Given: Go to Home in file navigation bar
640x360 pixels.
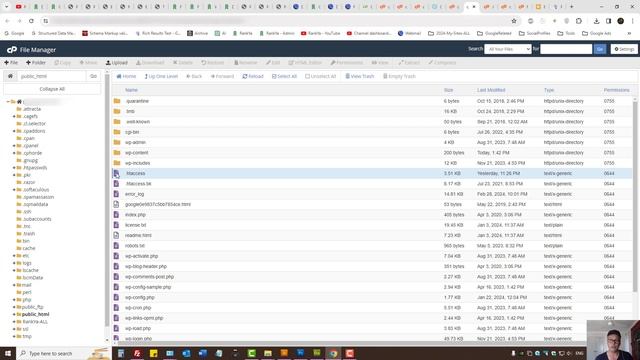Looking at the screenshot, I should (126, 76).
